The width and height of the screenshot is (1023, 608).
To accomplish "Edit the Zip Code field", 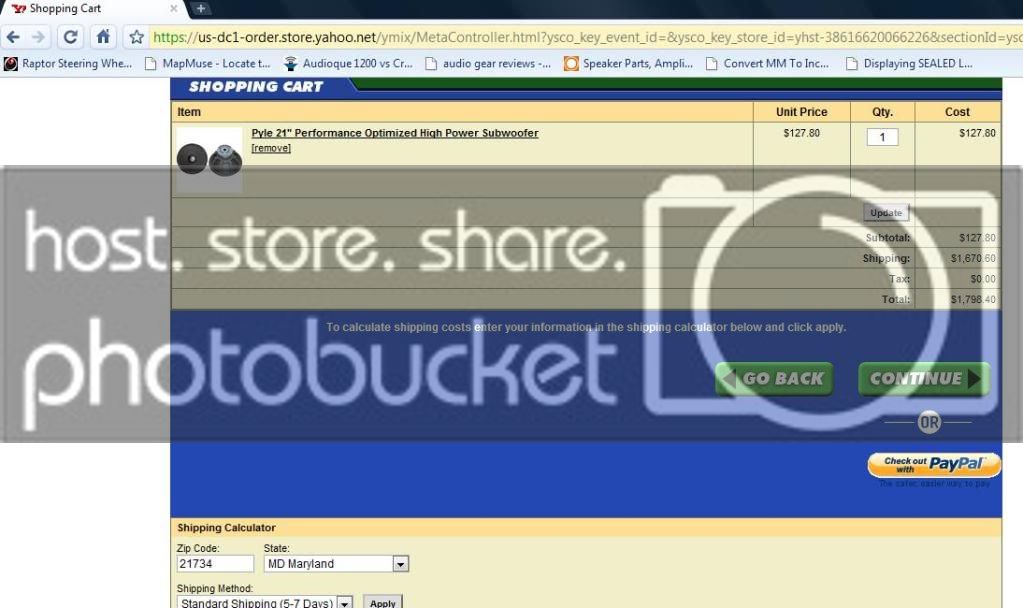I will click(215, 564).
